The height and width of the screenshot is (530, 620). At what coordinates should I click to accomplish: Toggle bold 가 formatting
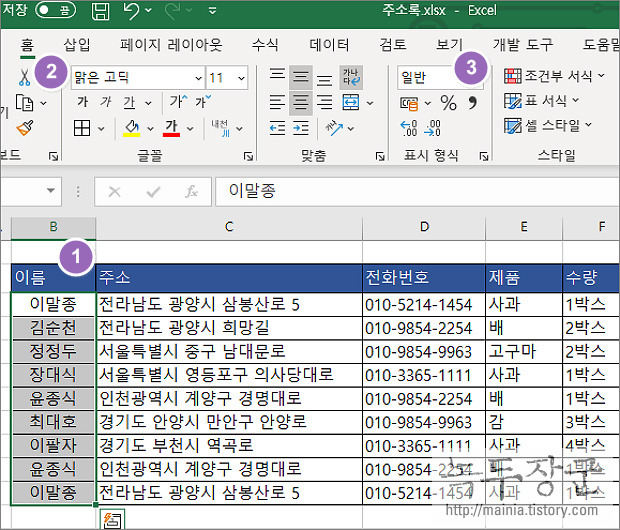pyautogui.click(x=83, y=102)
